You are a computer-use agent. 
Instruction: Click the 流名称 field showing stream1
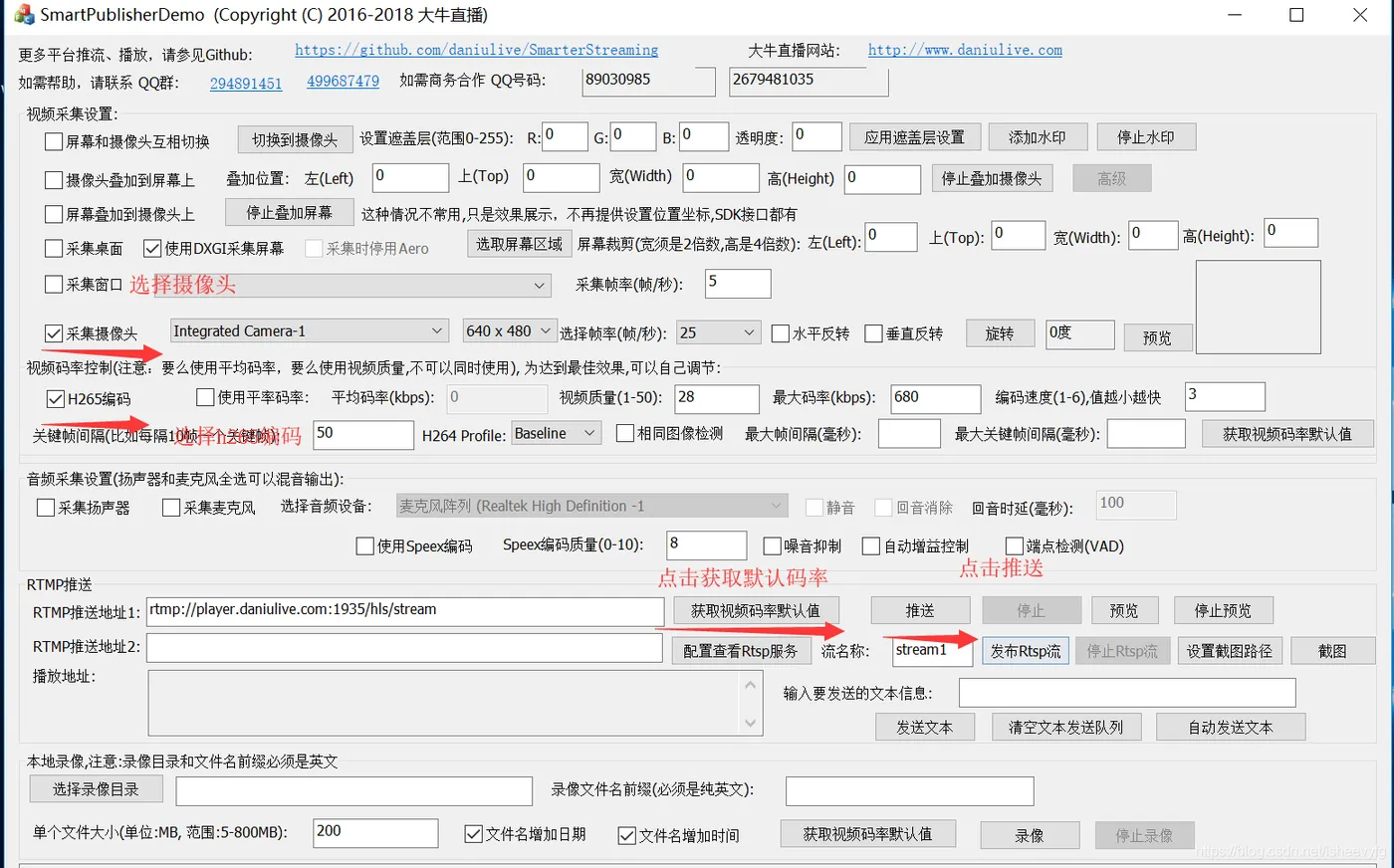(x=932, y=651)
